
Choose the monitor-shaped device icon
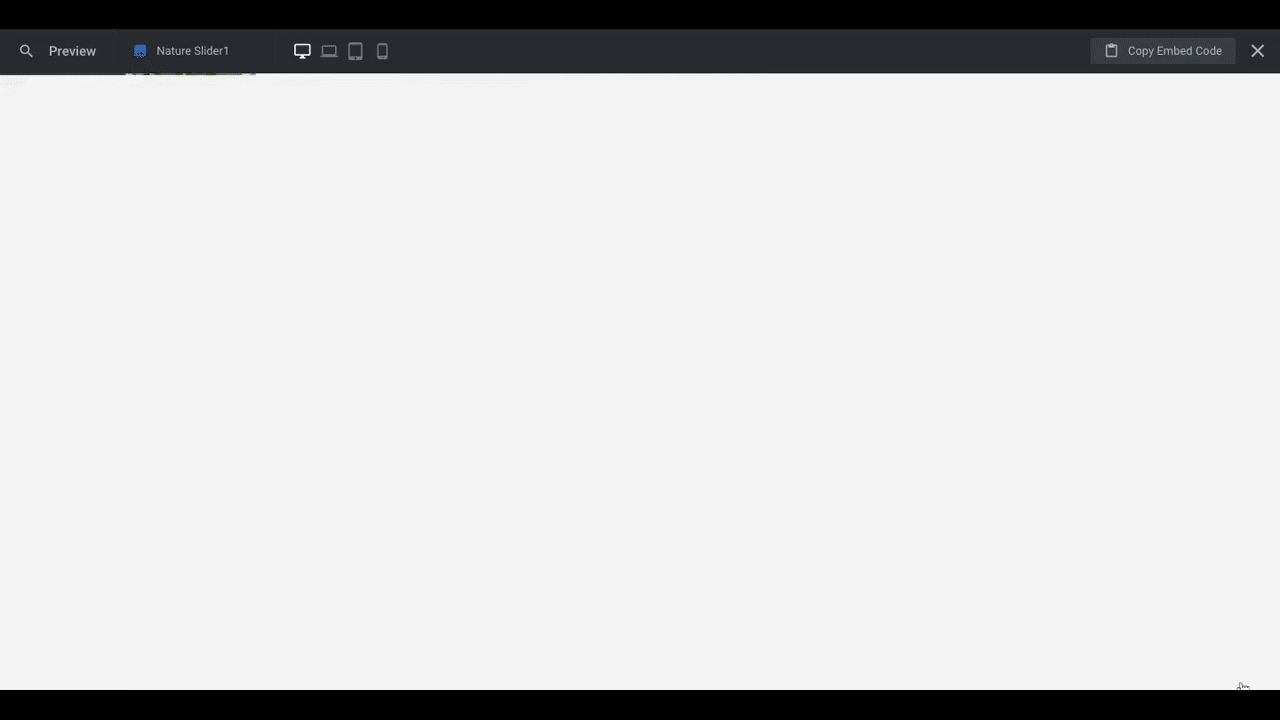[302, 51]
